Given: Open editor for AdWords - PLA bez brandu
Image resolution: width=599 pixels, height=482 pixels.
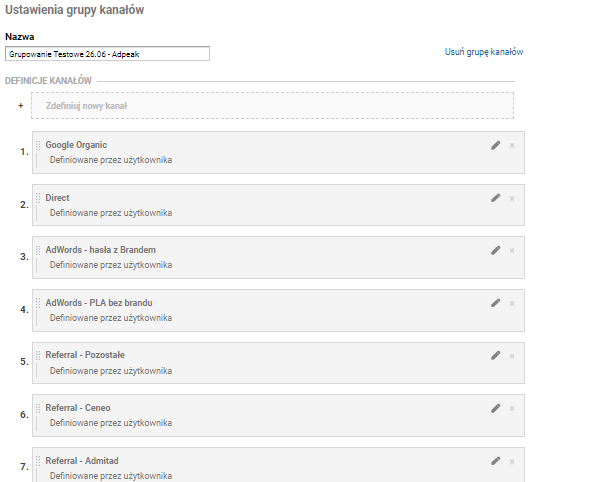Looking at the screenshot, I should point(495,303).
